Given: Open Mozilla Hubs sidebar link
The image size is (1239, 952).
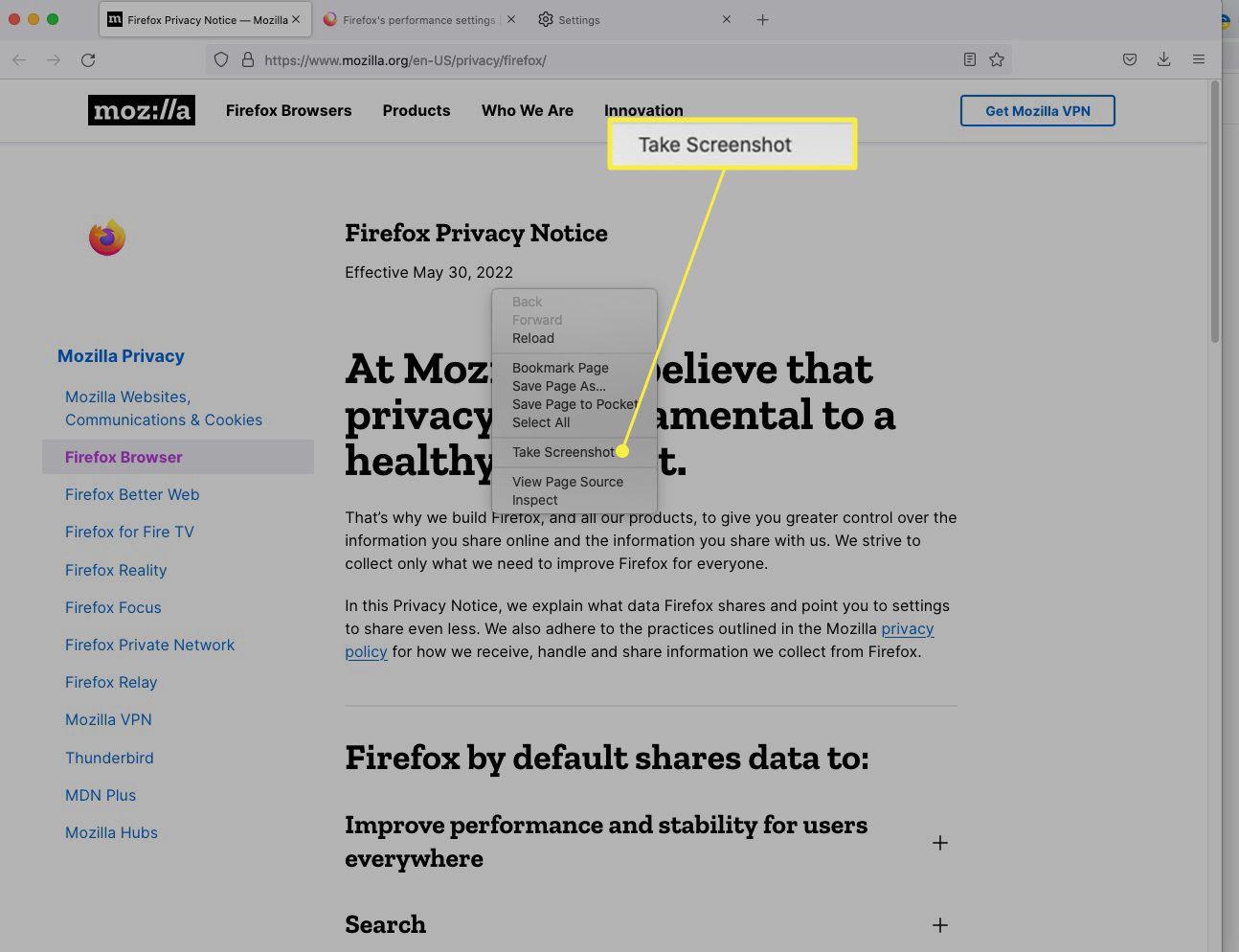Looking at the screenshot, I should 111,832.
